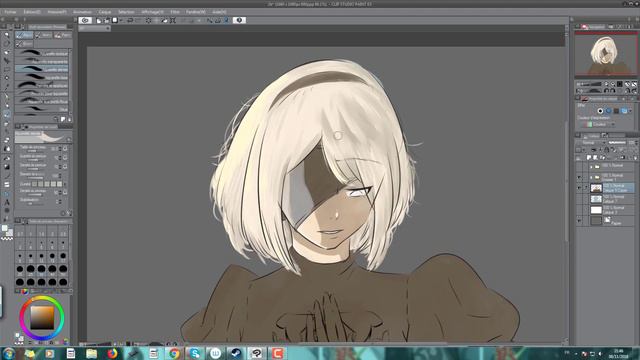640x360 pixels.
Task: Toggle Snap to ruler in command bar
Action: 210,20
